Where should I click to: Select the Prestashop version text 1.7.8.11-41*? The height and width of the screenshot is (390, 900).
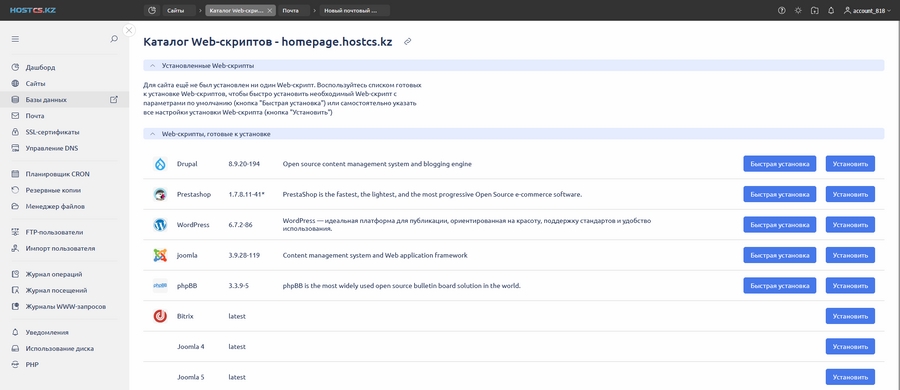pyautogui.click(x=246, y=194)
